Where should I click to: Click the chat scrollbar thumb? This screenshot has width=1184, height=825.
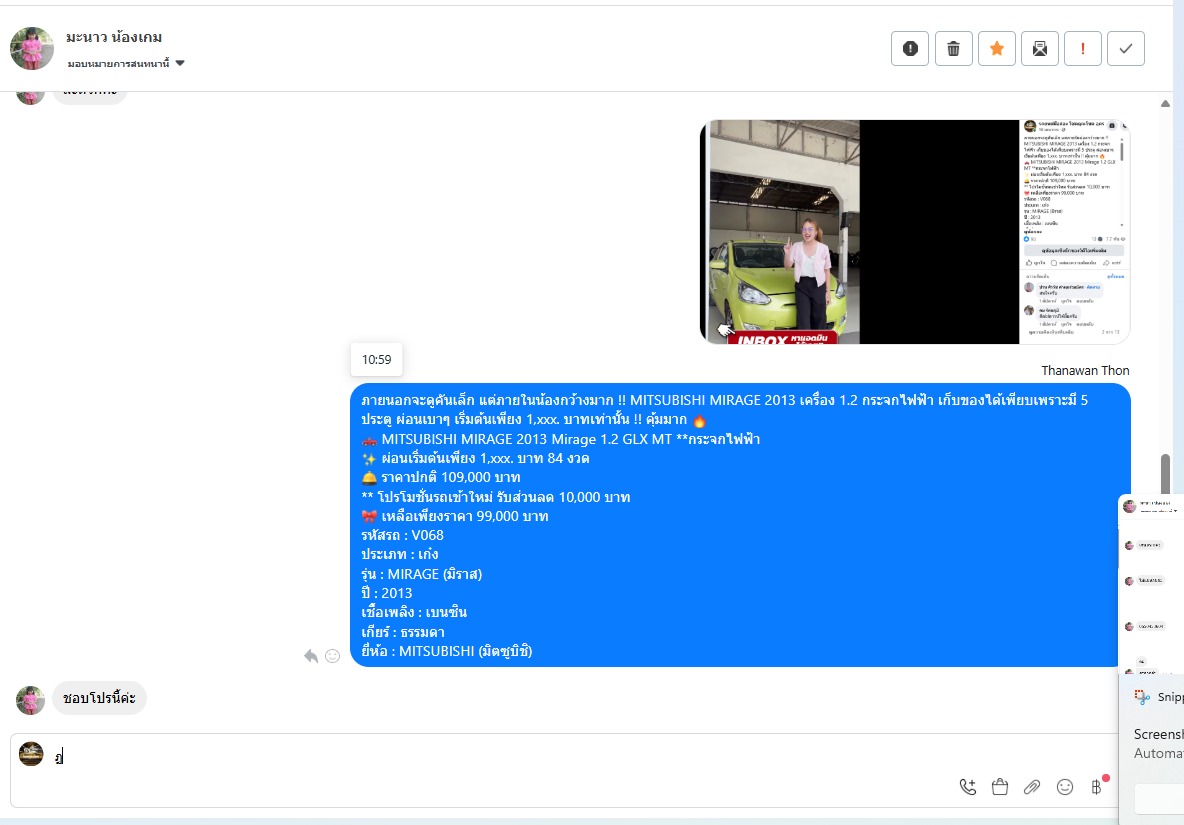coord(1165,474)
